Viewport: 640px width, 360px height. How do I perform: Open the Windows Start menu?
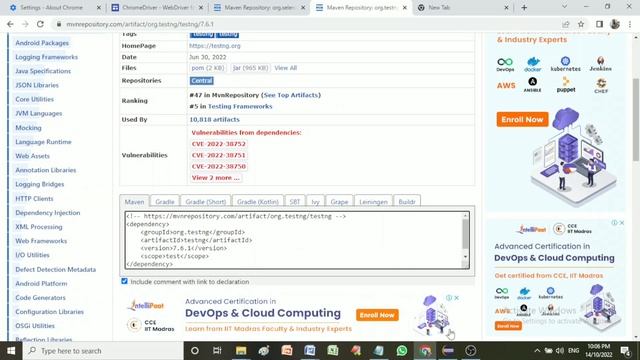tap(11, 351)
